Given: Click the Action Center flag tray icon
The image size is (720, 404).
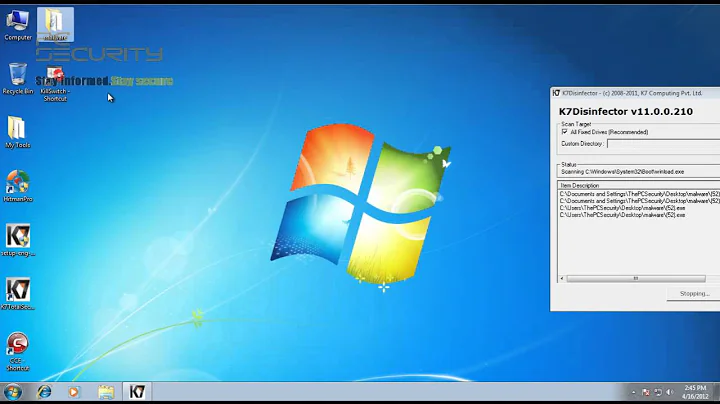Looking at the screenshot, I should pos(646,392).
